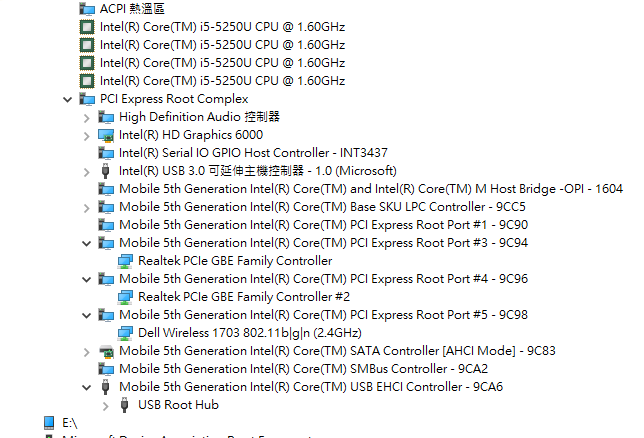Collapse the PCI Express Root Complex node

pyautogui.click(x=67, y=99)
